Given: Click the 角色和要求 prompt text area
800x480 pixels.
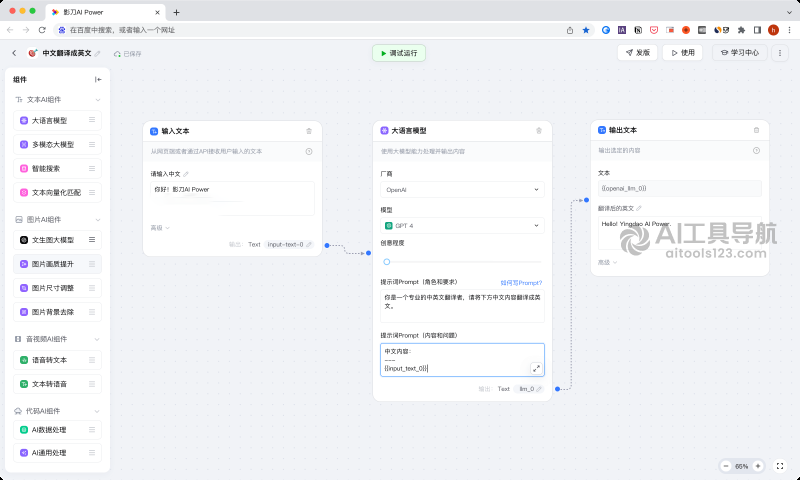Looking at the screenshot, I should 462,306.
